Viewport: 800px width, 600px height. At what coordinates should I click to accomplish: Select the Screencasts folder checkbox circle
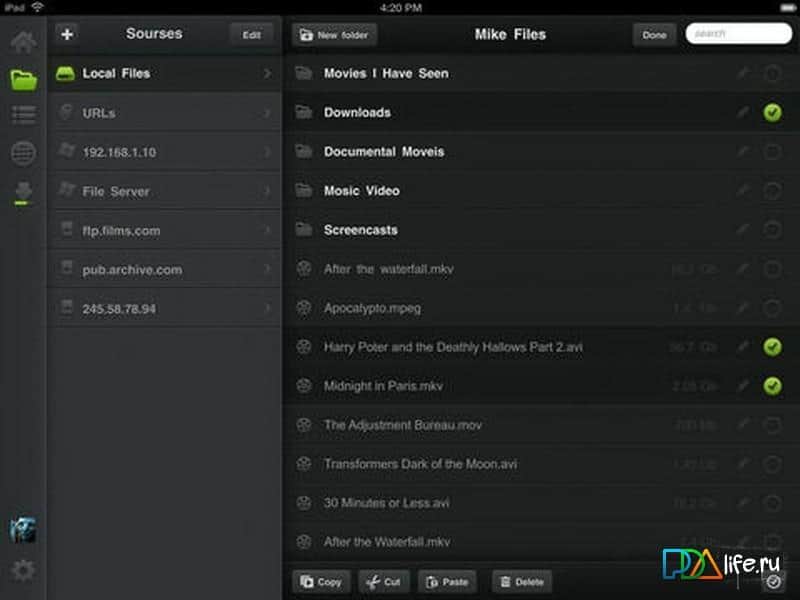click(x=772, y=230)
